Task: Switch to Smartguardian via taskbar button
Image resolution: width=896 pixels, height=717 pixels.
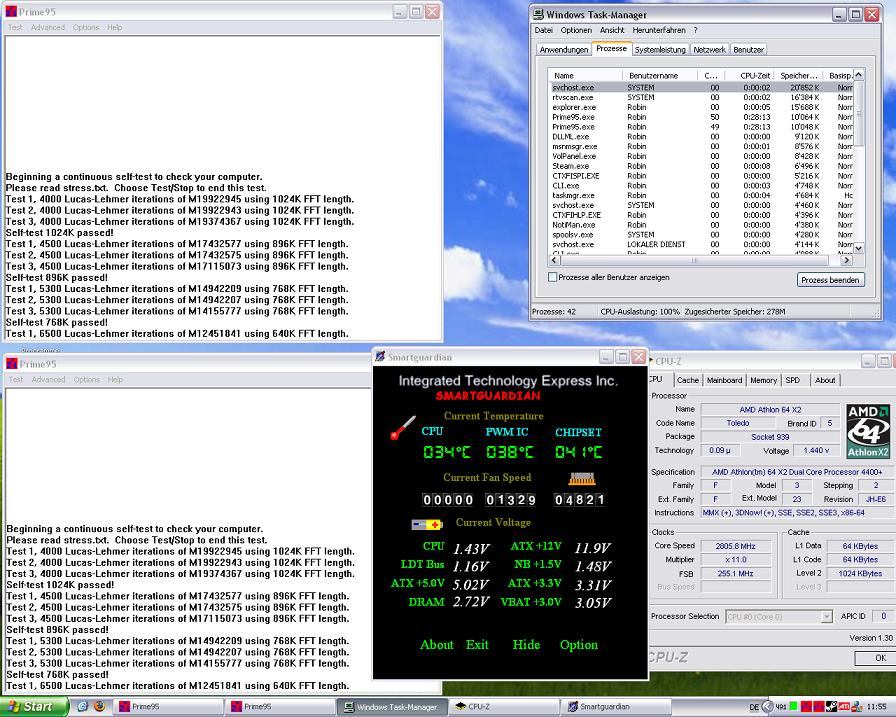Action: (x=616, y=707)
